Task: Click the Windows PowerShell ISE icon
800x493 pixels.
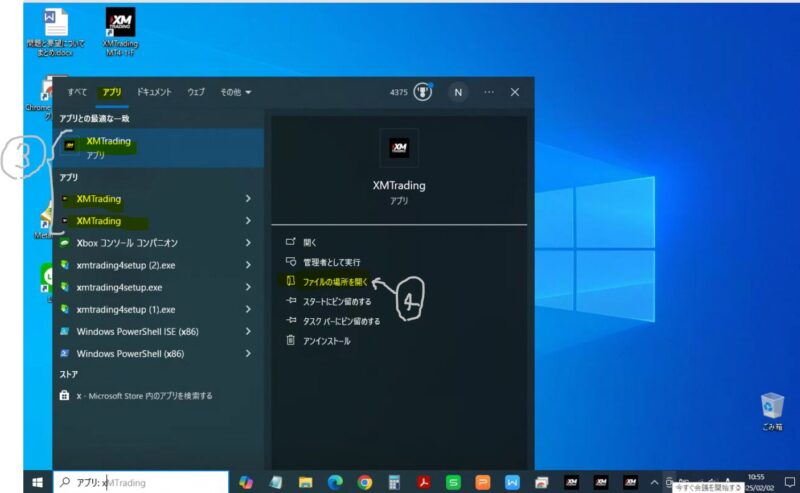Action: pos(64,331)
